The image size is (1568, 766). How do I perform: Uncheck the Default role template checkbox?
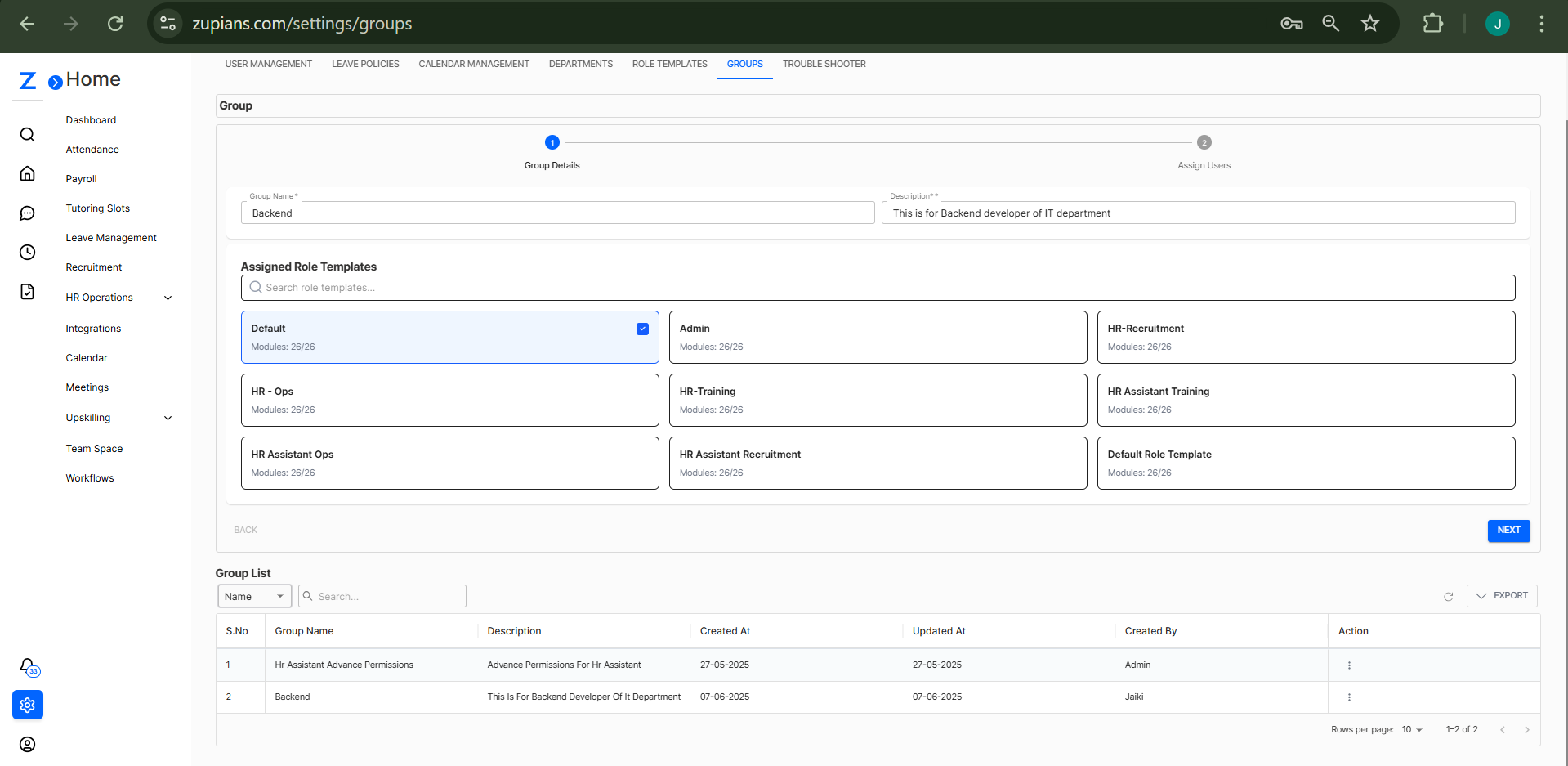pyautogui.click(x=642, y=329)
